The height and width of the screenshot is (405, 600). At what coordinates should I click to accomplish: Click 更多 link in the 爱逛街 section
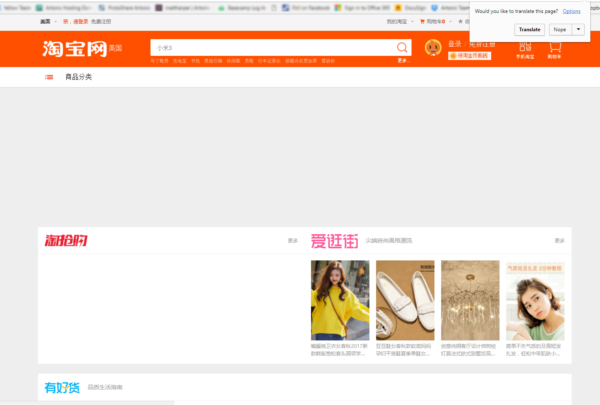point(559,240)
